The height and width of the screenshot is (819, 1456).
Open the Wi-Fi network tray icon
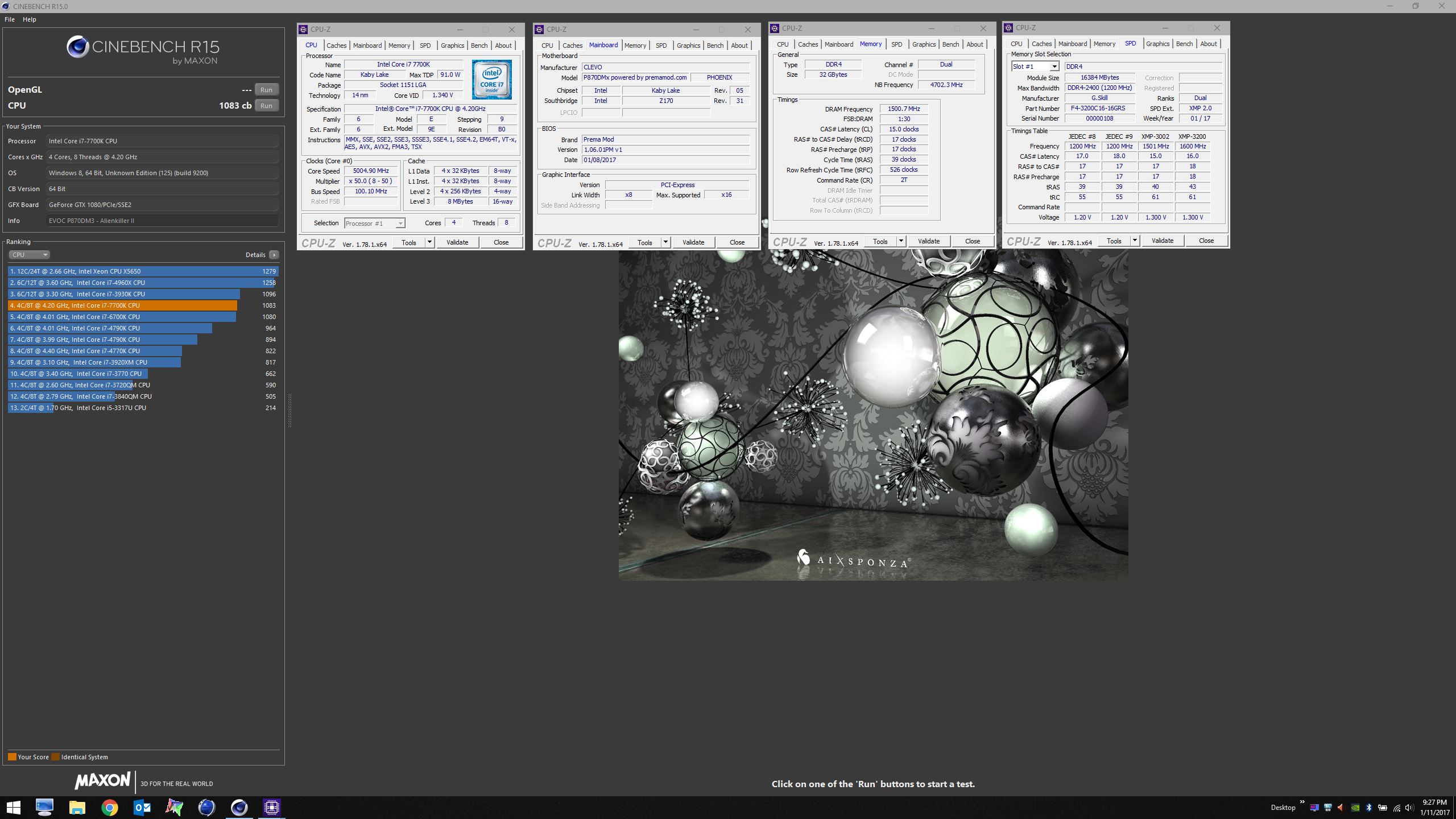click(1397, 808)
